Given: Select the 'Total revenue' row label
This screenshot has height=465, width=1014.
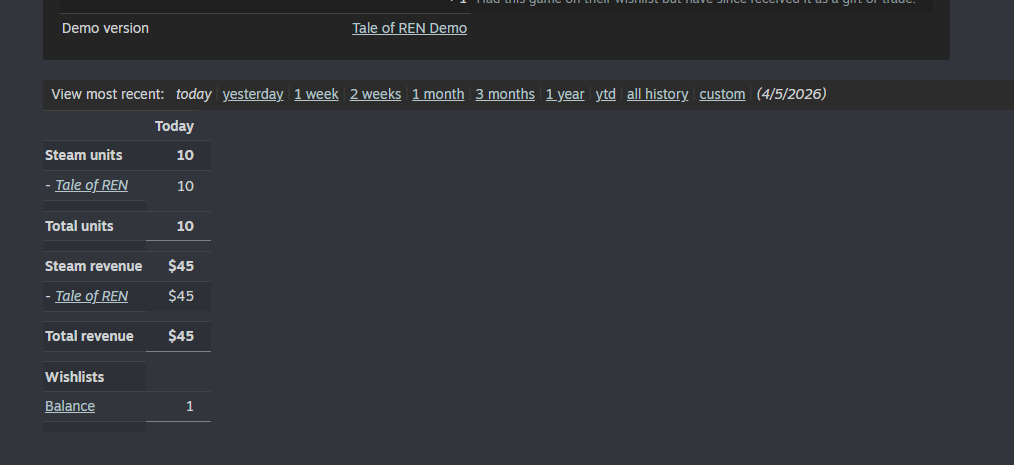Looking at the screenshot, I should (89, 336).
